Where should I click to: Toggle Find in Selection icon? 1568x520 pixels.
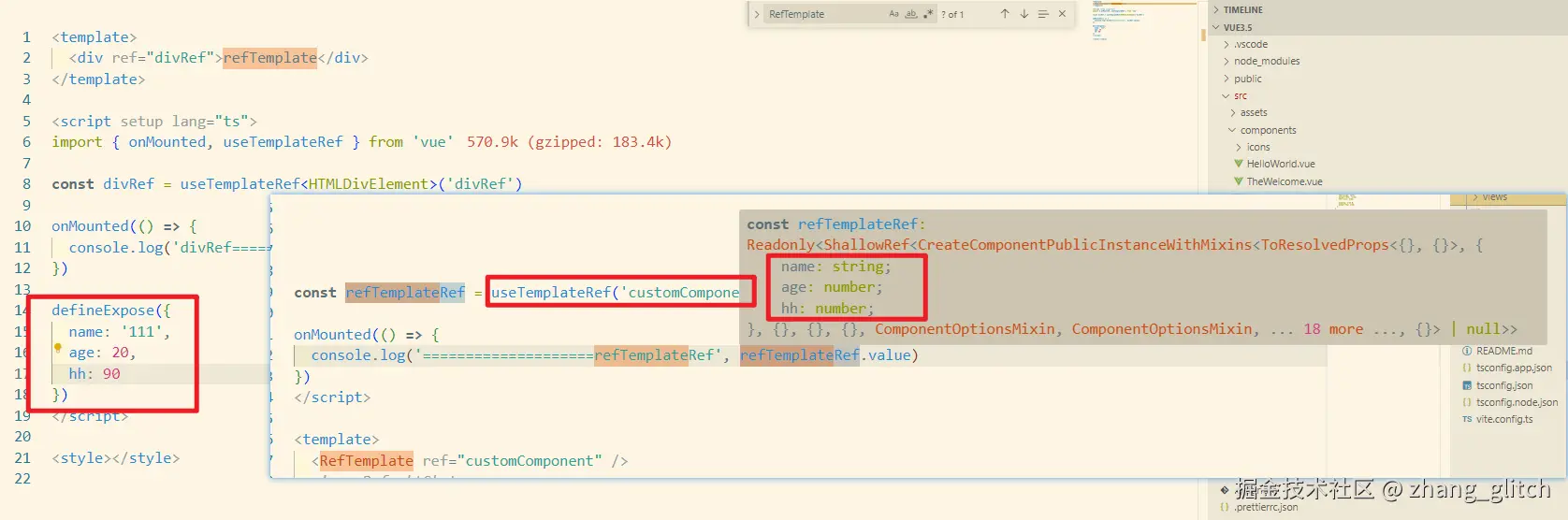click(1043, 14)
